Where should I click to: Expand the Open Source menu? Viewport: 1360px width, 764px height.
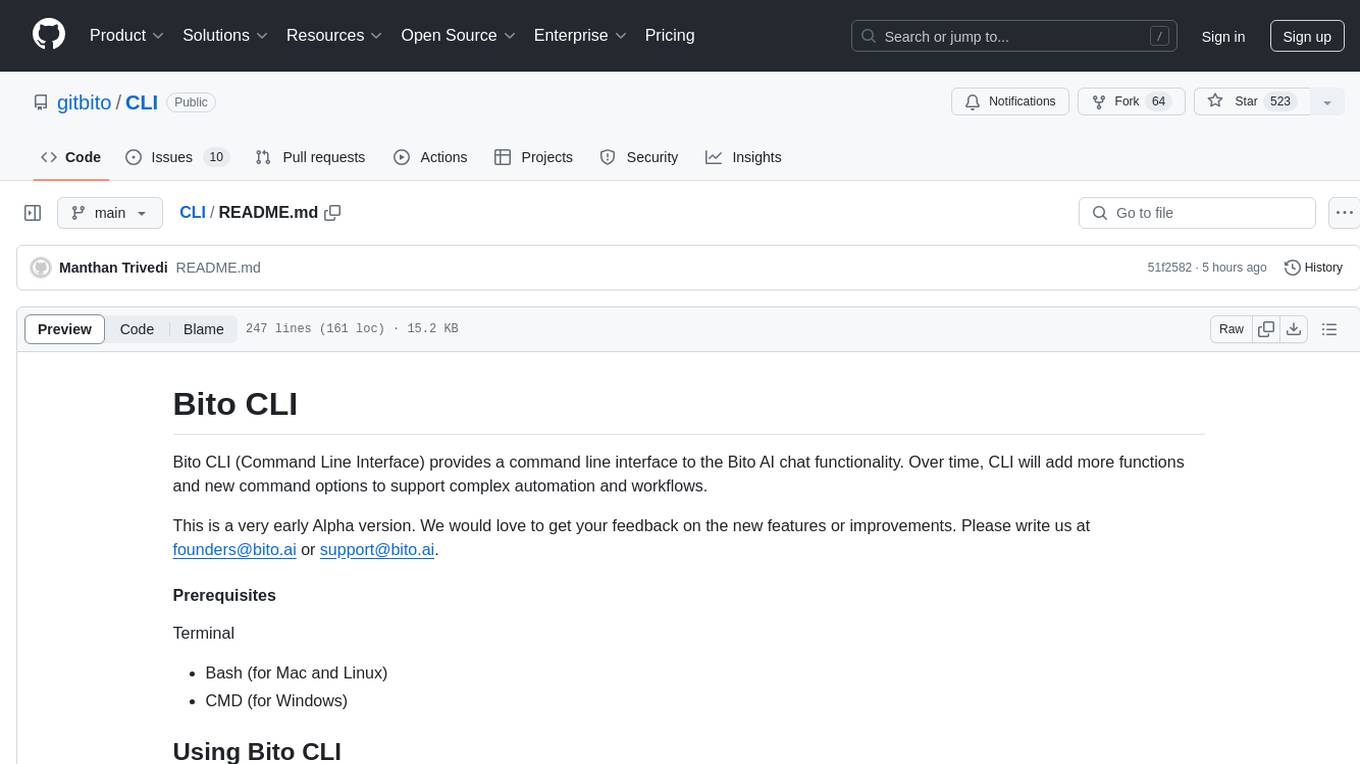458,35
